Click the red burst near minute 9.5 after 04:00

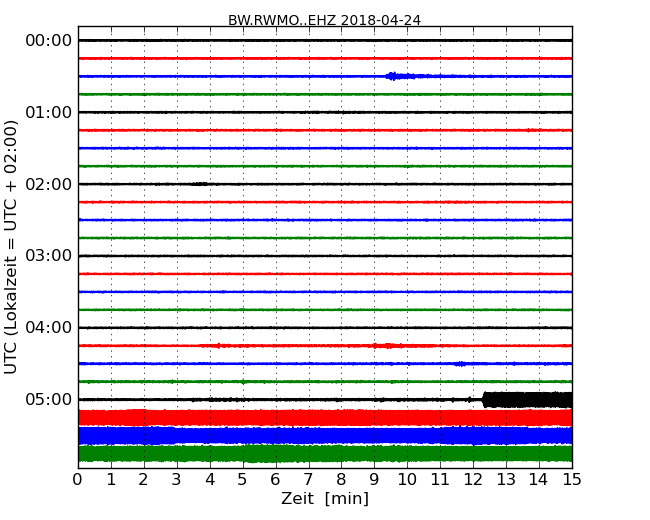coord(388,345)
